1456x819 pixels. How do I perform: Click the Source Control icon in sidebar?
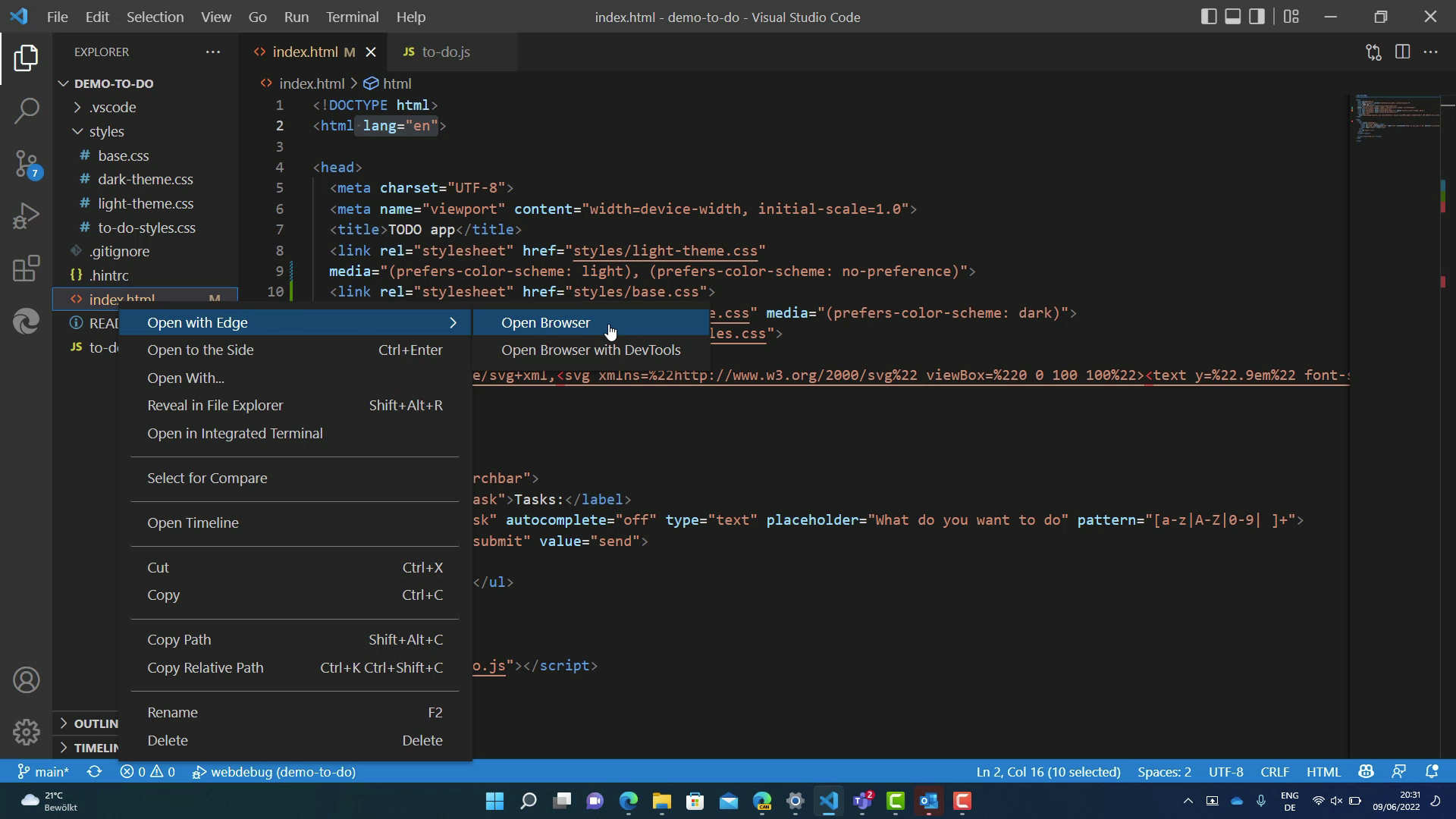click(27, 165)
